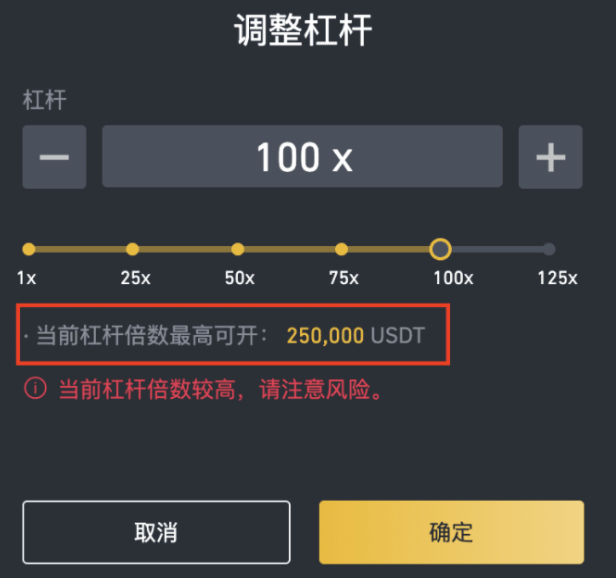This screenshot has width=616, height=578.
Task: Click the 125x label text
Action: tap(557, 278)
